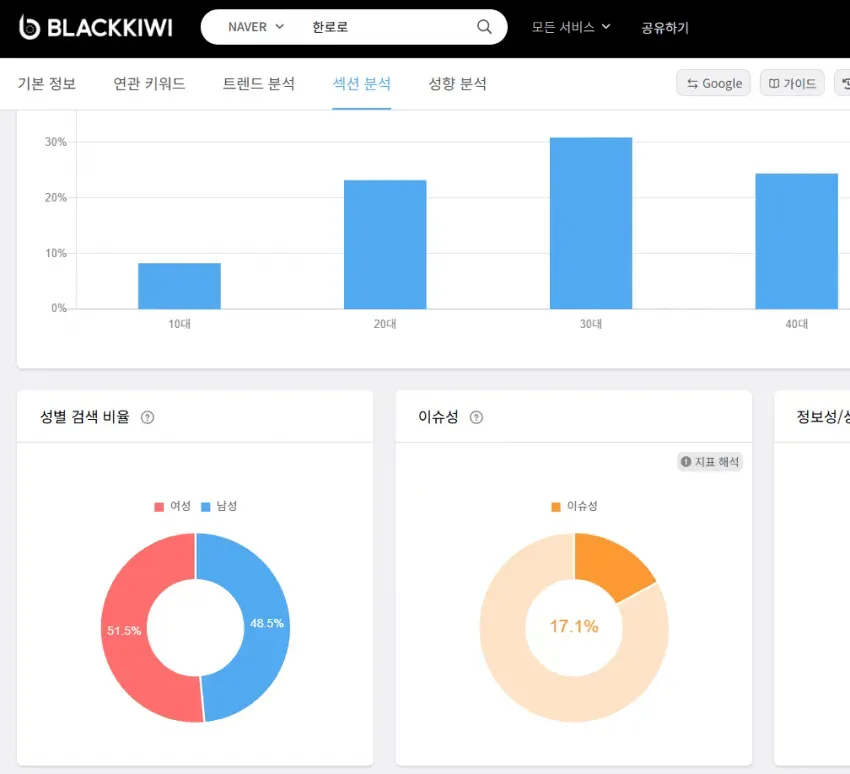The image size is (850, 774).
Task: Open help for 성별 검색 비율
Action: (147, 417)
